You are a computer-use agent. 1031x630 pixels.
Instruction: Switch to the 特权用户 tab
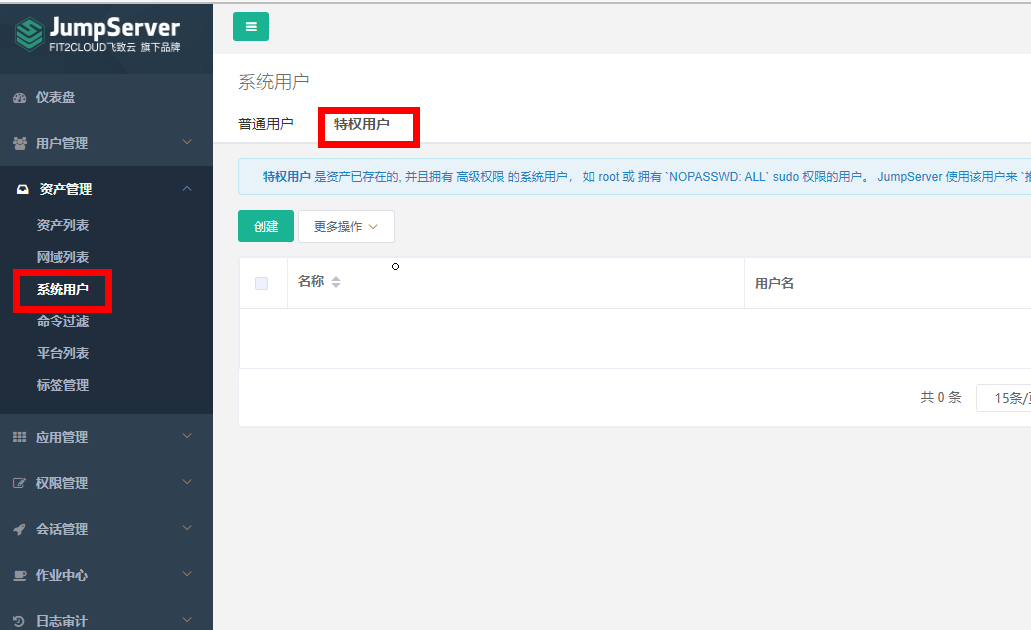[x=362, y=124]
